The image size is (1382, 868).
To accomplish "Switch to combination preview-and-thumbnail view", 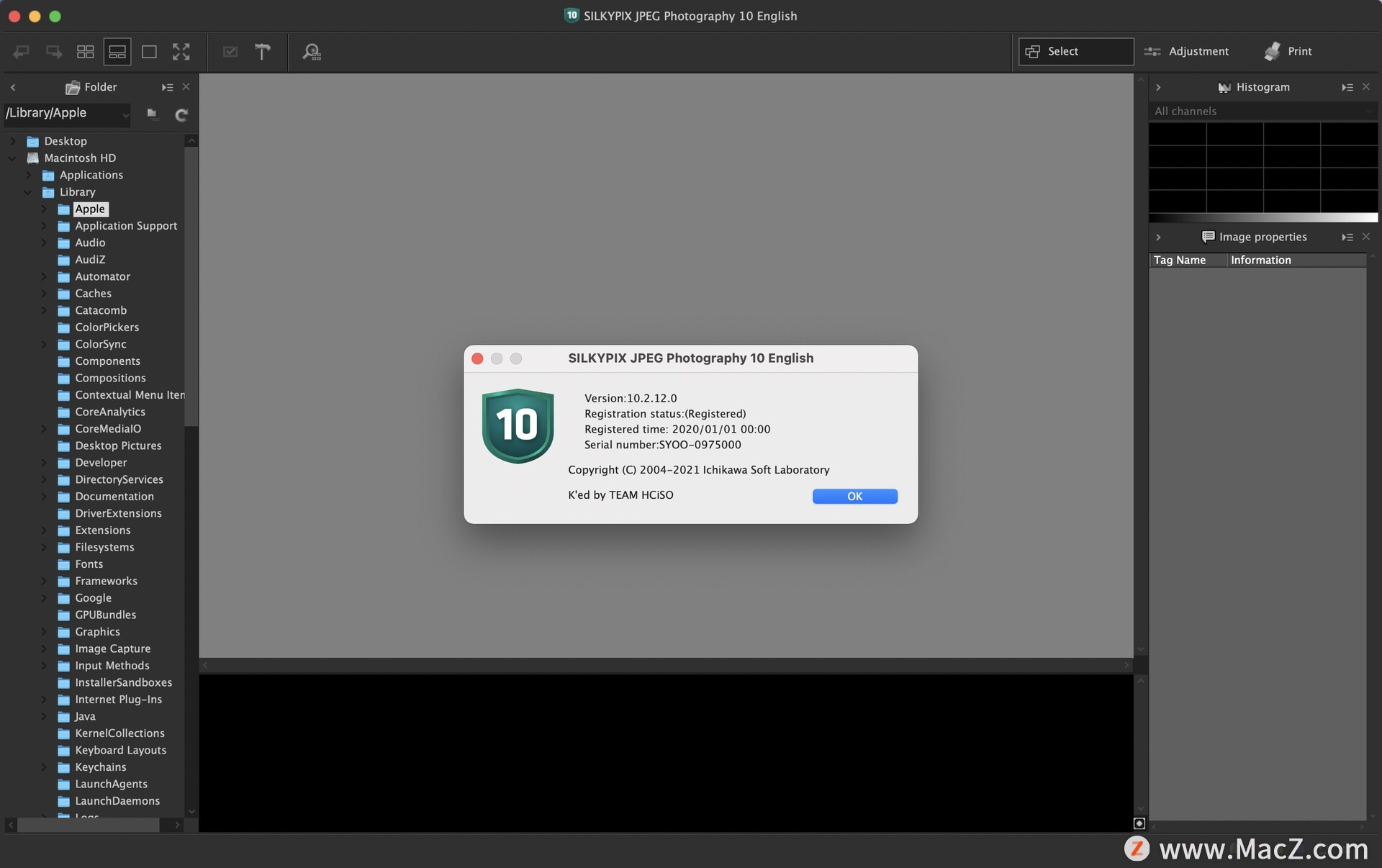I will point(117,51).
